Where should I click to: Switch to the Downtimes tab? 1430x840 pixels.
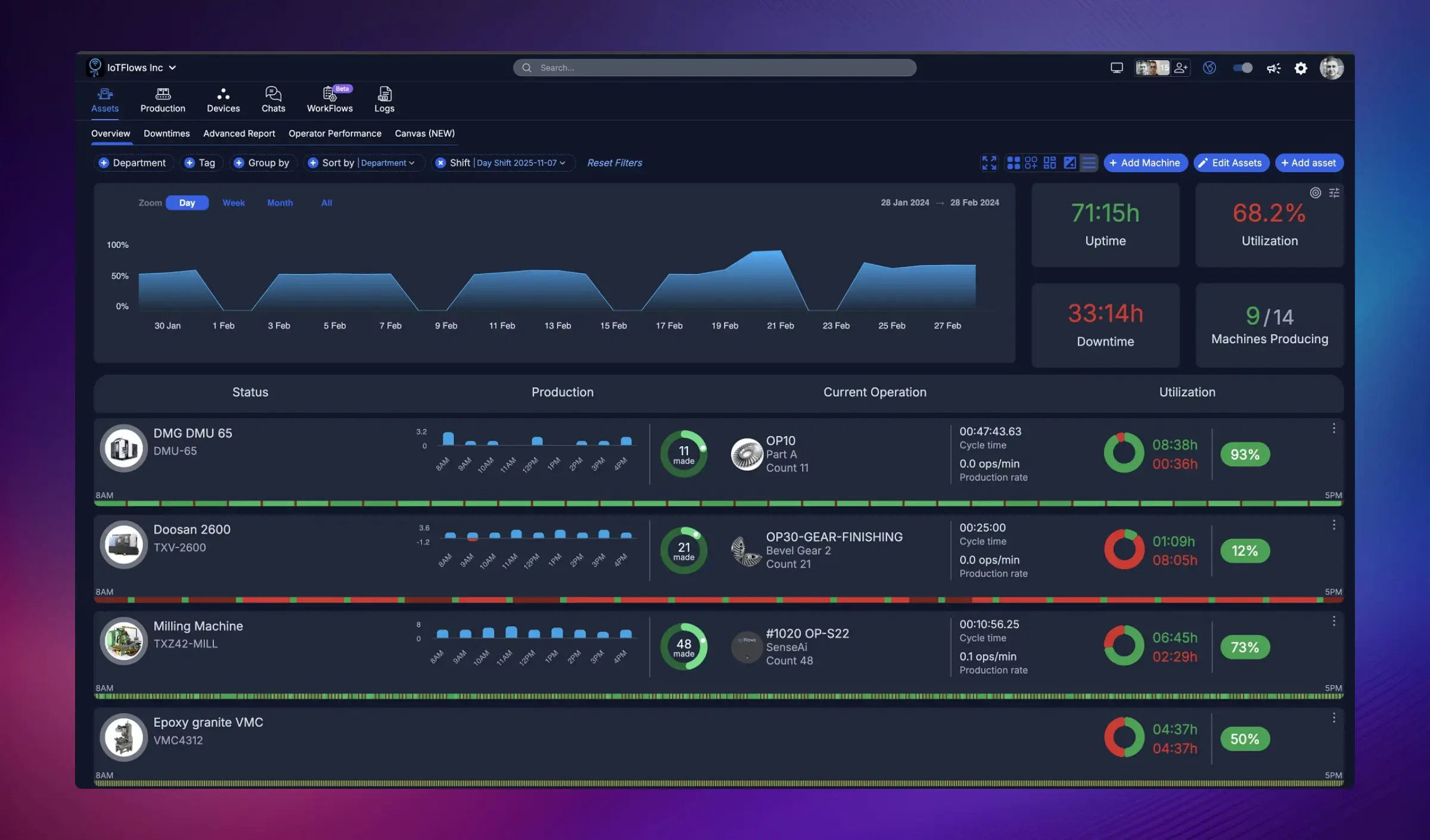(x=166, y=133)
